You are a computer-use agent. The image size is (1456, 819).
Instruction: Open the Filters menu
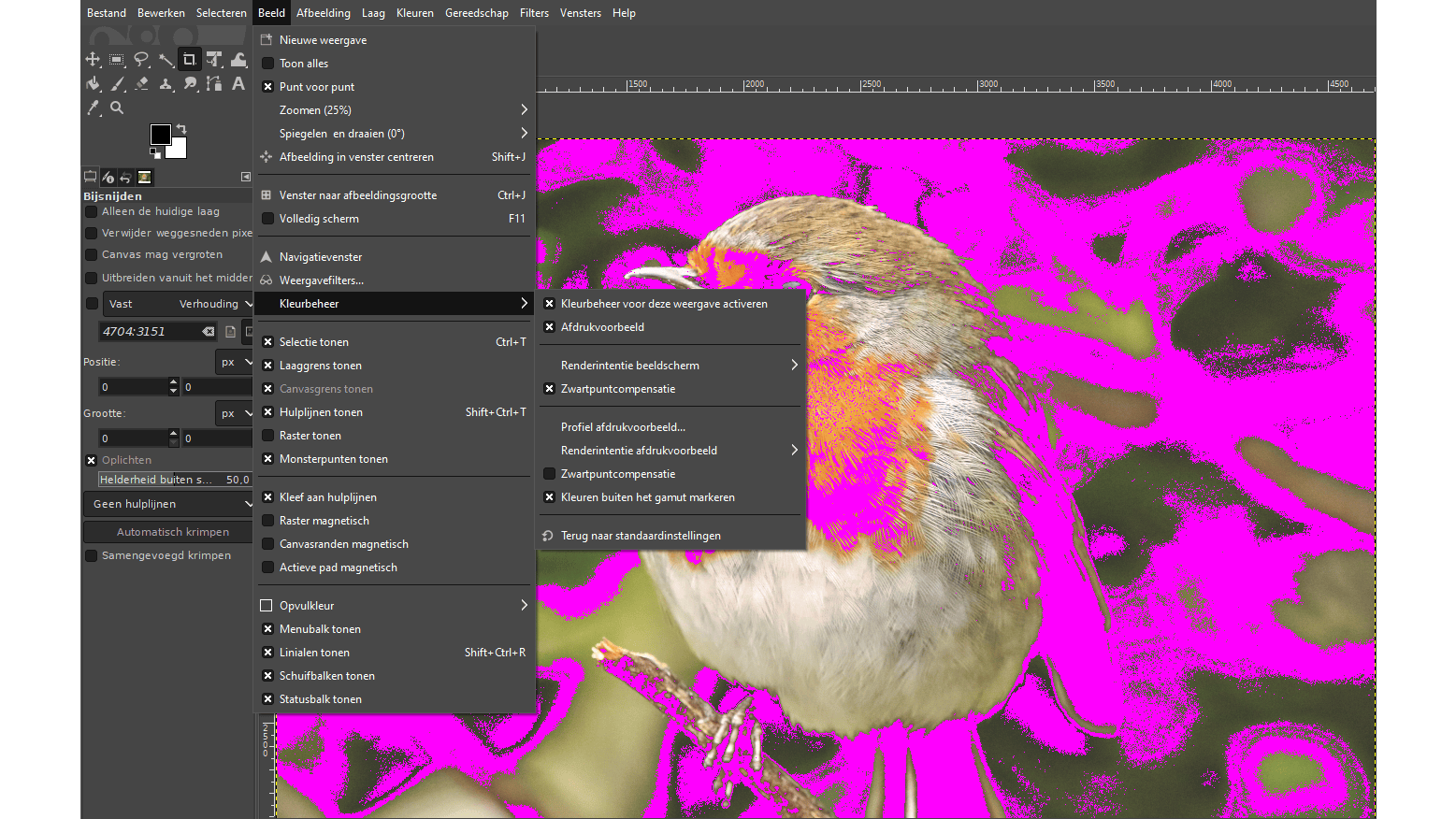[x=534, y=13]
